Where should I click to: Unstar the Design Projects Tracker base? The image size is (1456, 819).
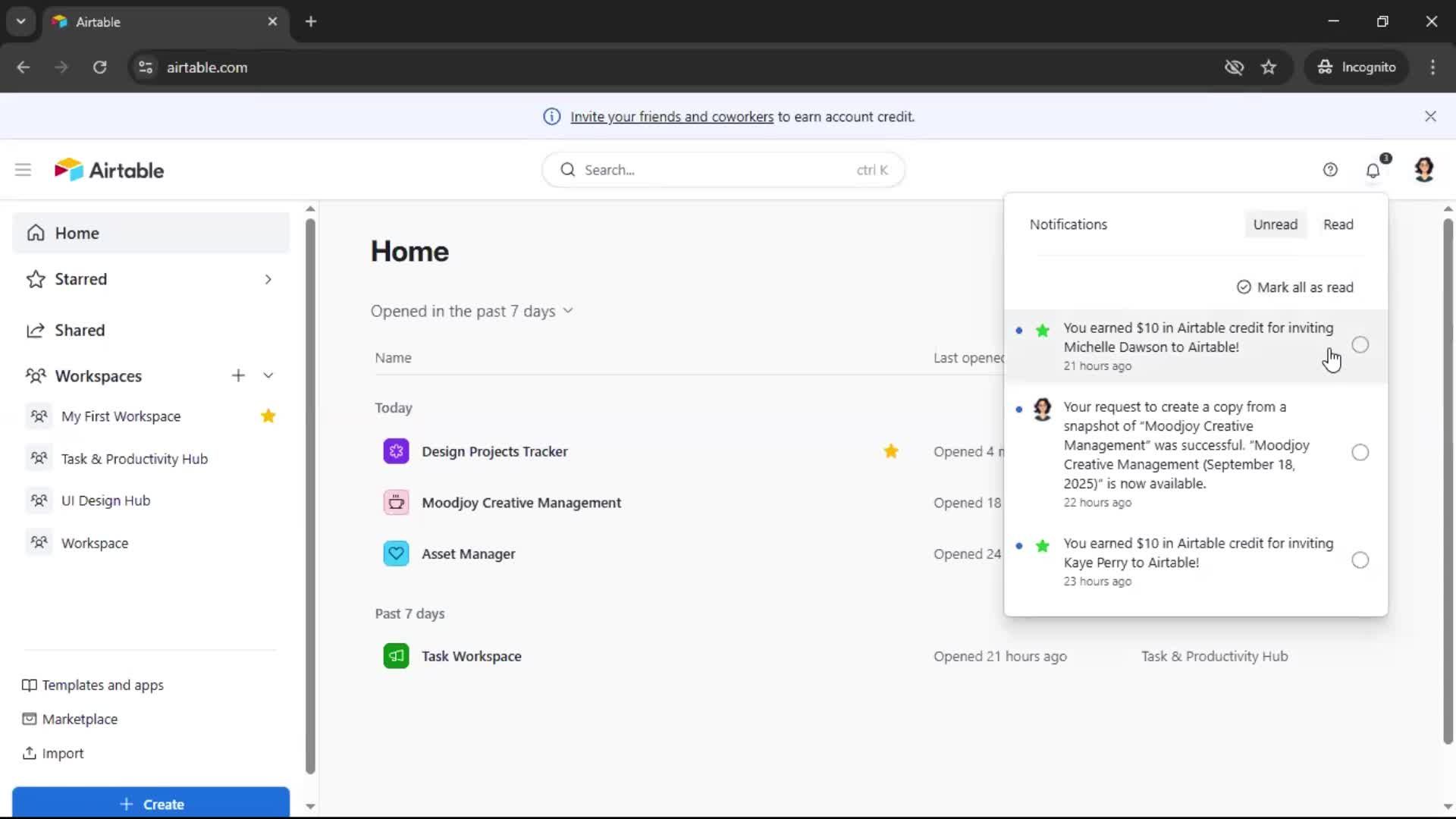tap(891, 451)
